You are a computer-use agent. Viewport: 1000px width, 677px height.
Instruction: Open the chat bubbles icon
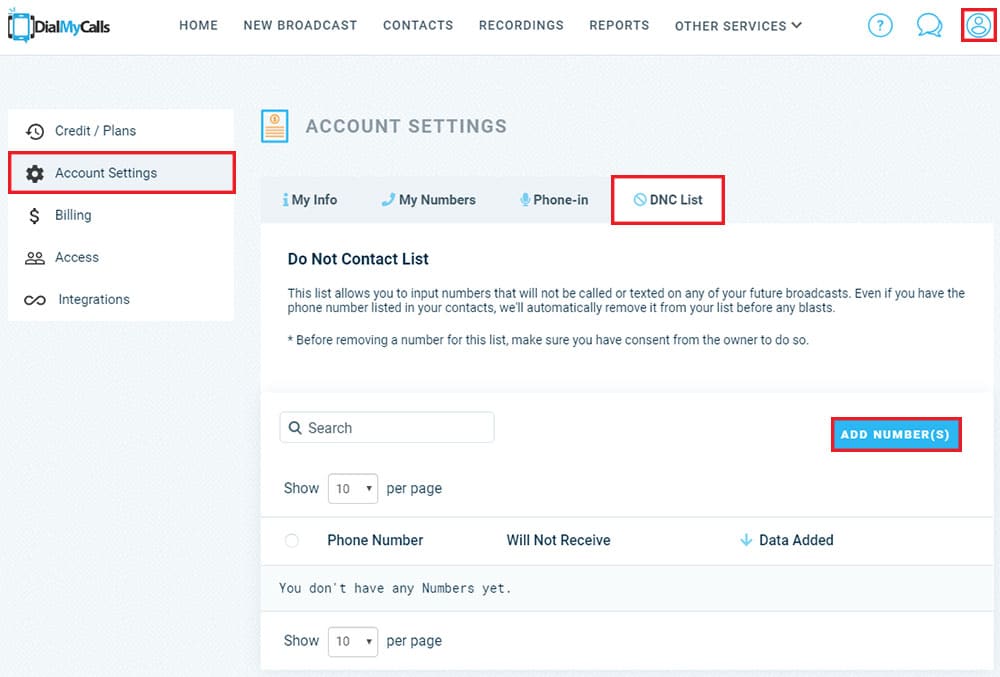point(929,26)
